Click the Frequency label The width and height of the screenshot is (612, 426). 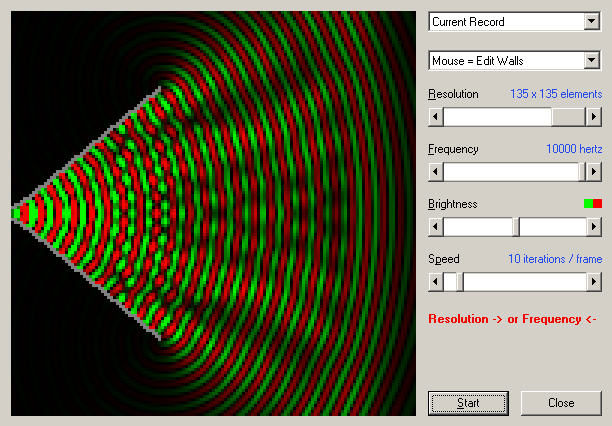(x=453, y=149)
